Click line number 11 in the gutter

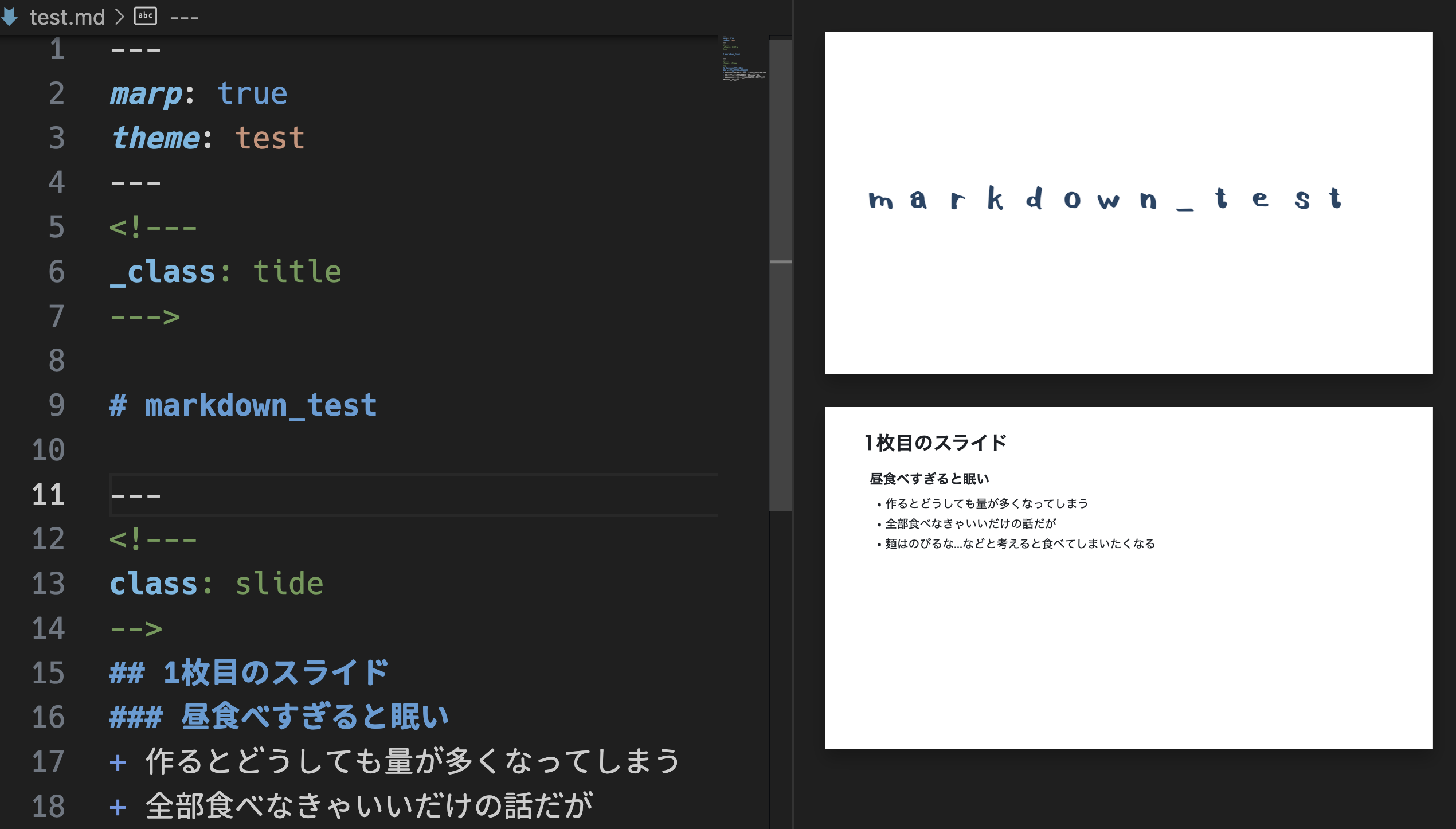[x=48, y=494]
